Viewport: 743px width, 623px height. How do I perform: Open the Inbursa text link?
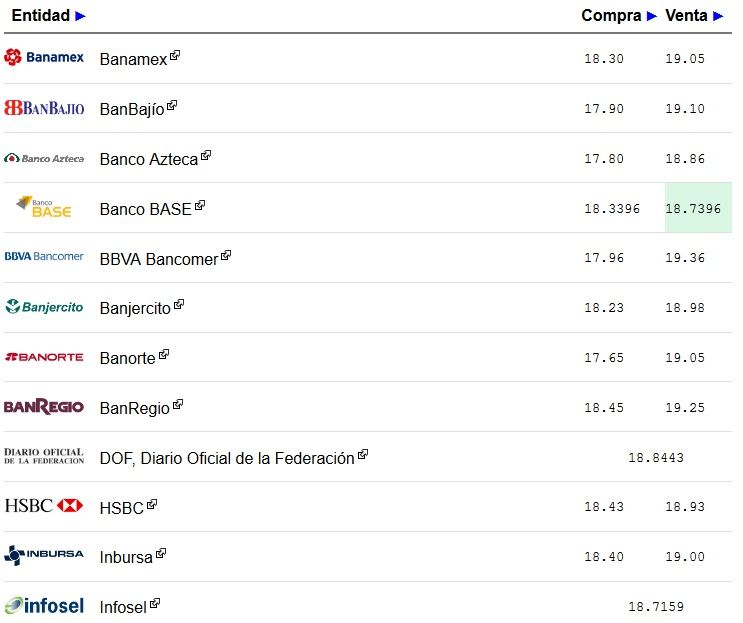126,557
